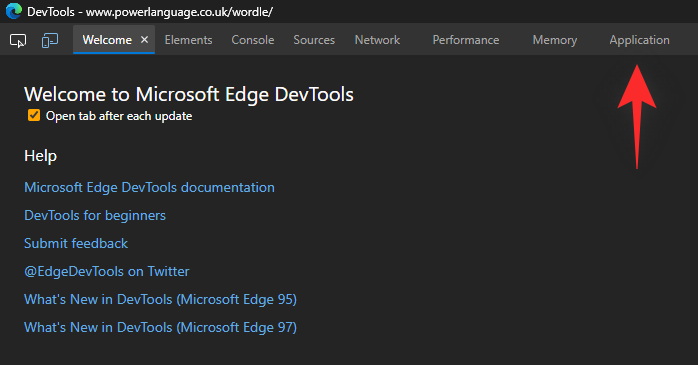This screenshot has width=698, height=365.
Task: Switch to the Sources tab
Action: (314, 40)
